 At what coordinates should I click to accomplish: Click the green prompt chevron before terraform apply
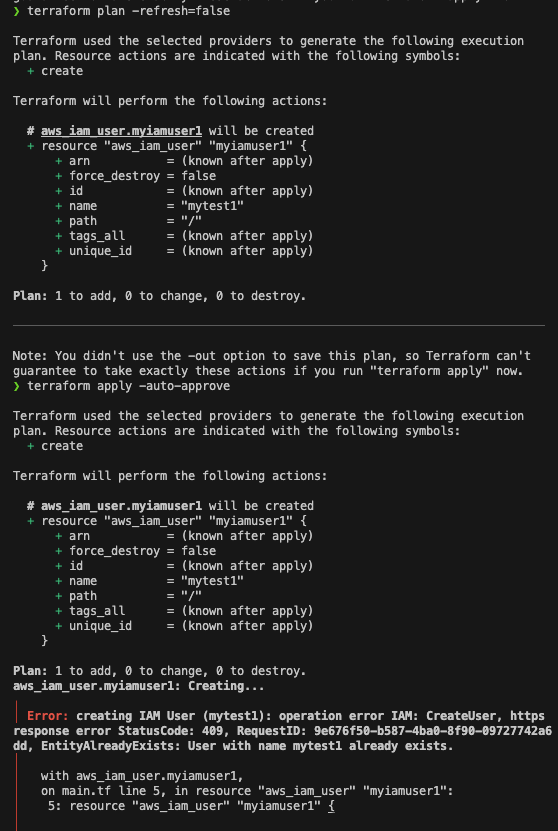tap(16, 386)
